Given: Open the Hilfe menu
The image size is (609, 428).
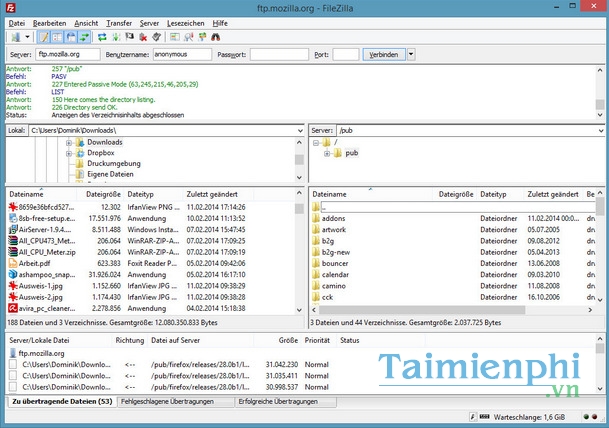Looking at the screenshot, I should 220,23.
